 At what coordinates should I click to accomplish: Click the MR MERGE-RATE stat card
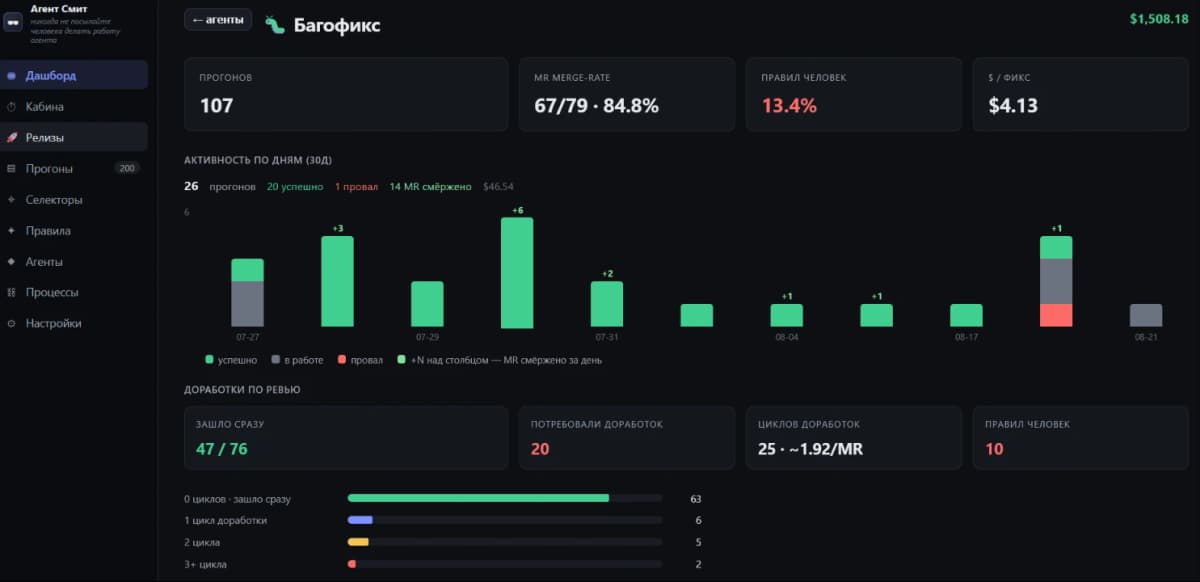(627, 95)
